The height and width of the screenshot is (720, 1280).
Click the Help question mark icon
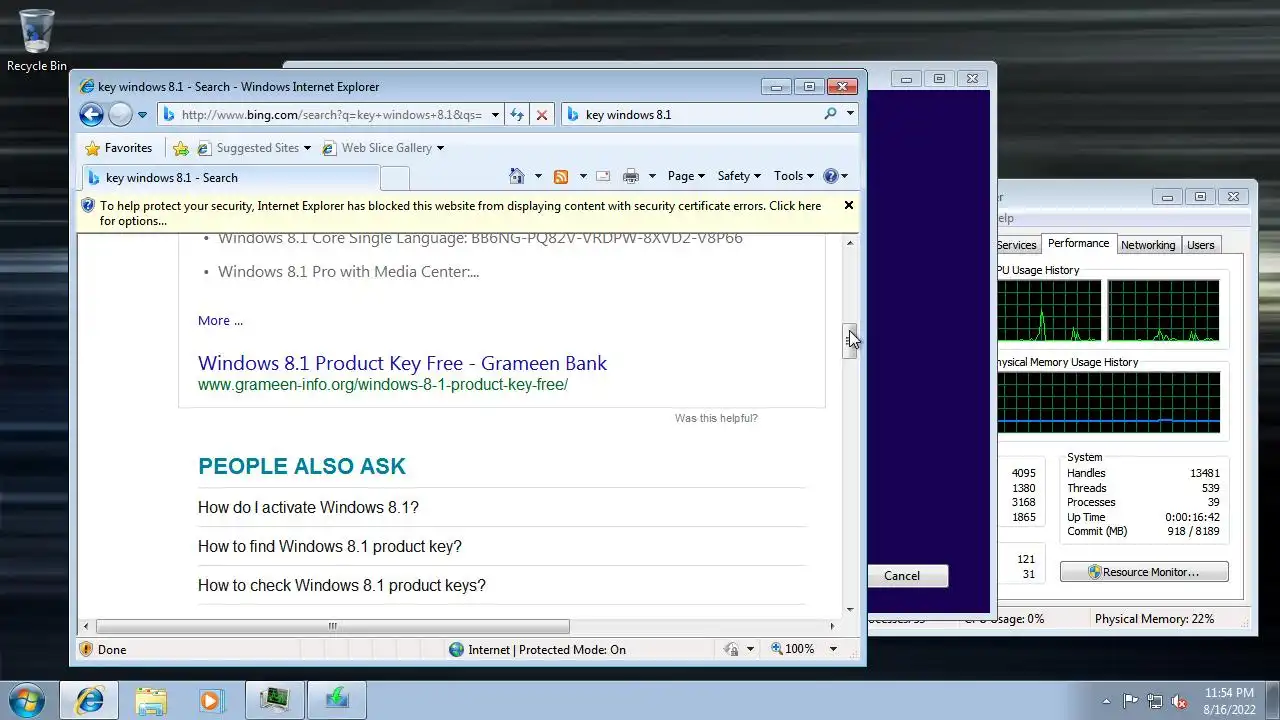click(x=830, y=176)
